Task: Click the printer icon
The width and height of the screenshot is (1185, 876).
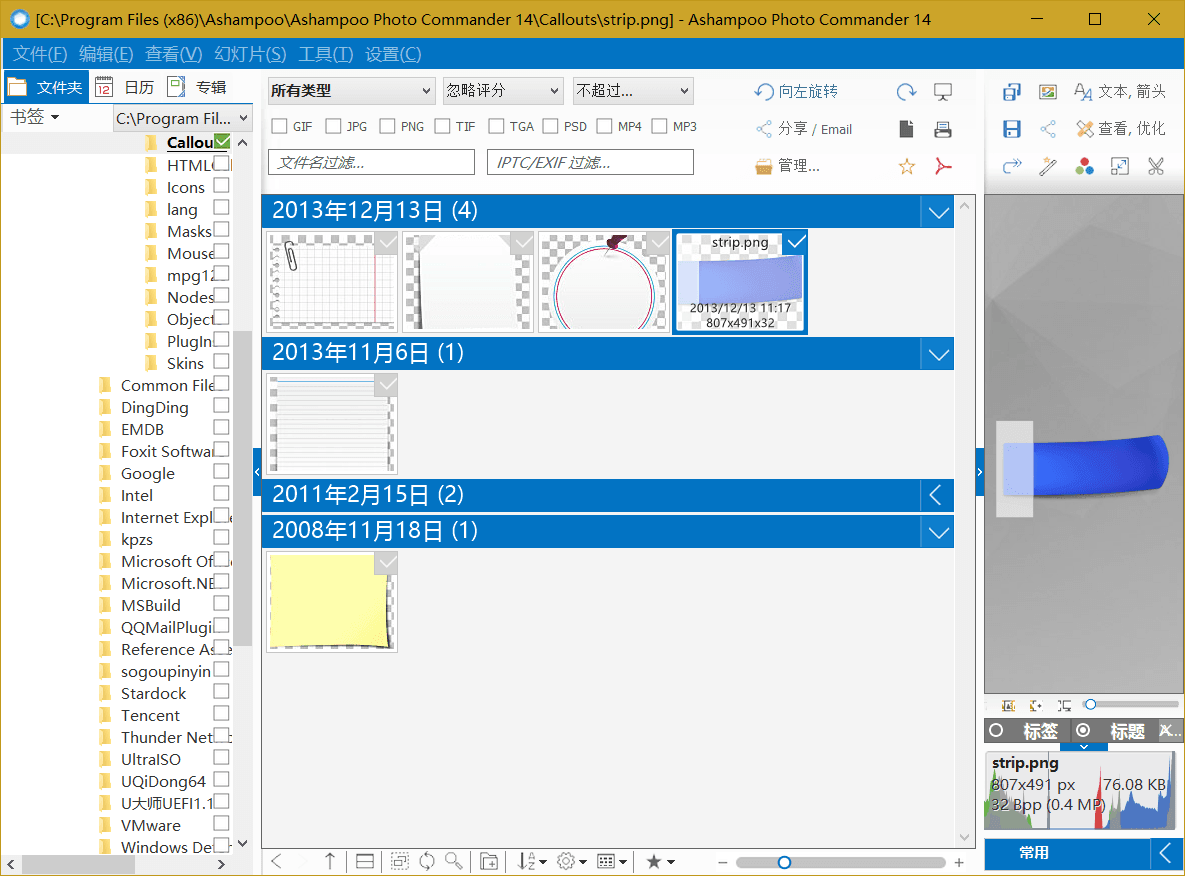Action: 942,129
